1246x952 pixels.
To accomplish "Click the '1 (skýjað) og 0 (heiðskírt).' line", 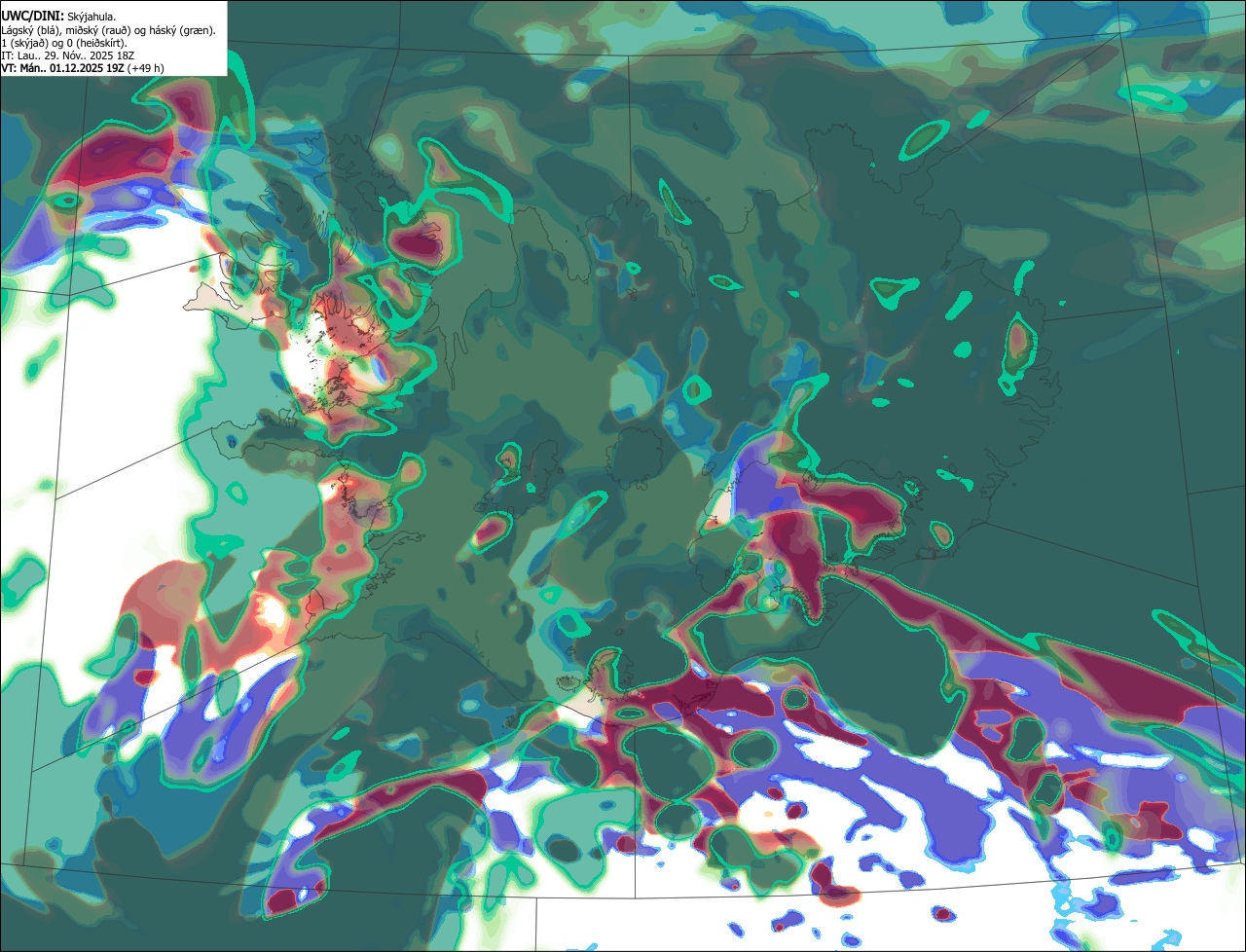I will pyautogui.click(x=64, y=43).
